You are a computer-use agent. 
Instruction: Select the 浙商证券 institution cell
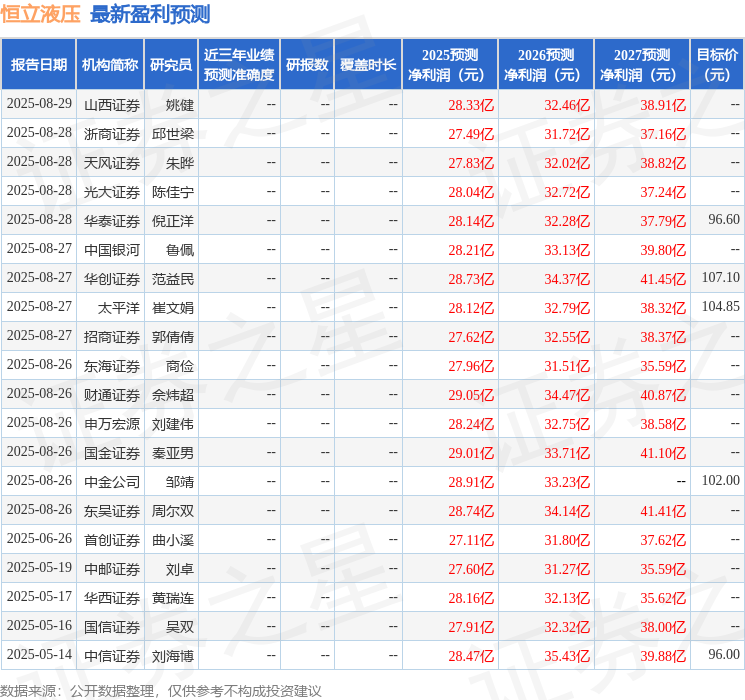pyautogui.click(x=112, y=134)
